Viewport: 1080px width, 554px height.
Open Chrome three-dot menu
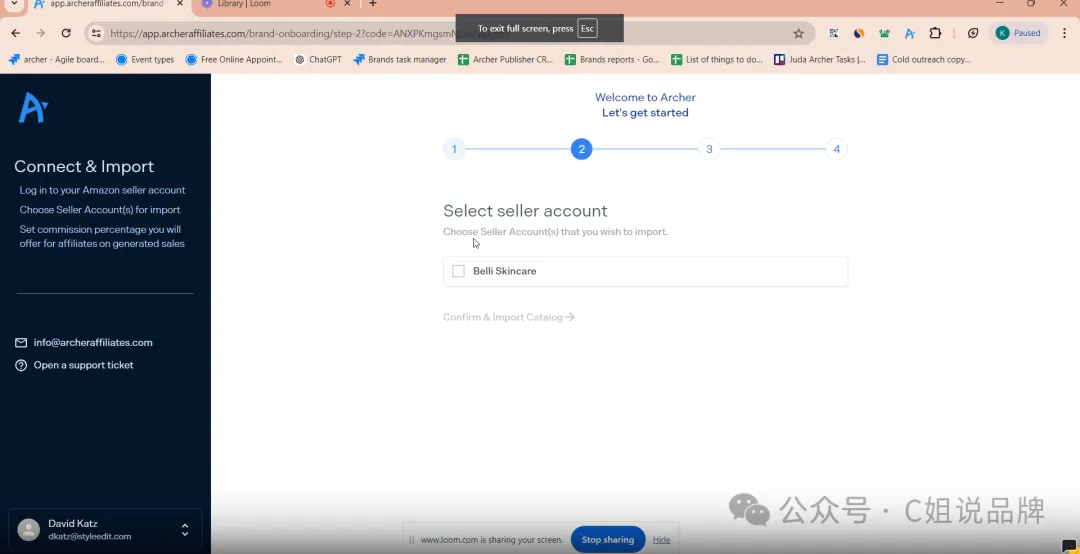tap(1065, 33)
